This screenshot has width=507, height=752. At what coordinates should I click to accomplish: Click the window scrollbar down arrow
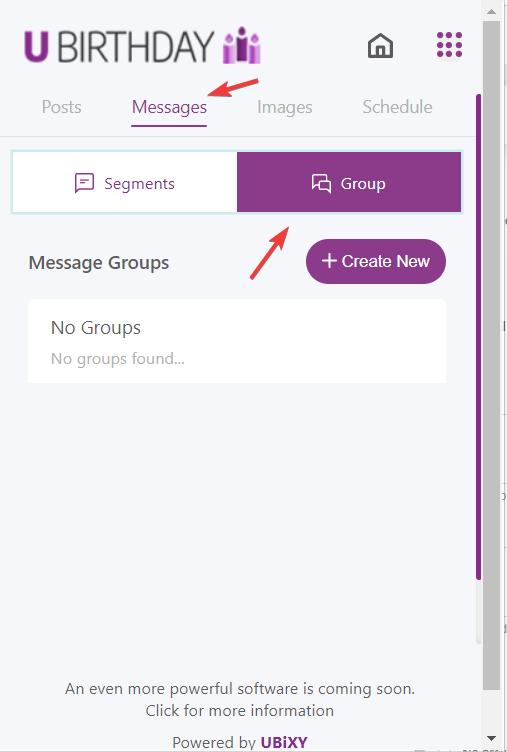491,738
